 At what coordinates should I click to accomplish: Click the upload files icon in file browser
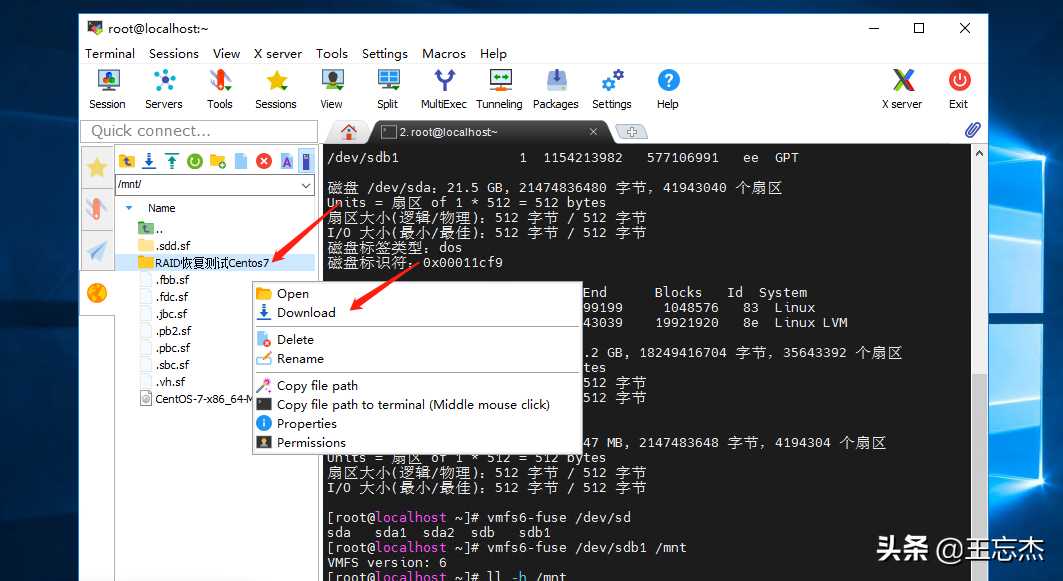(172, 160)
